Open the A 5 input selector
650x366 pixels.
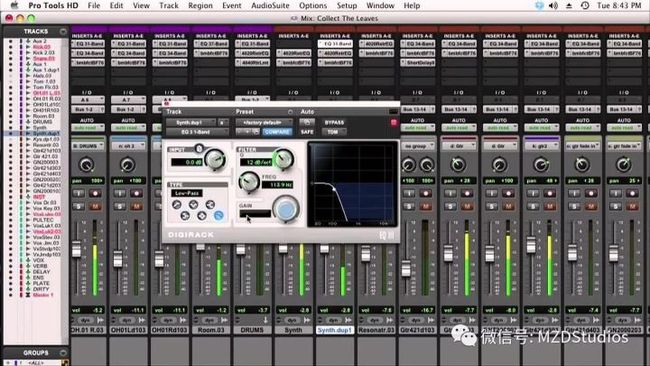pos(87,100)
